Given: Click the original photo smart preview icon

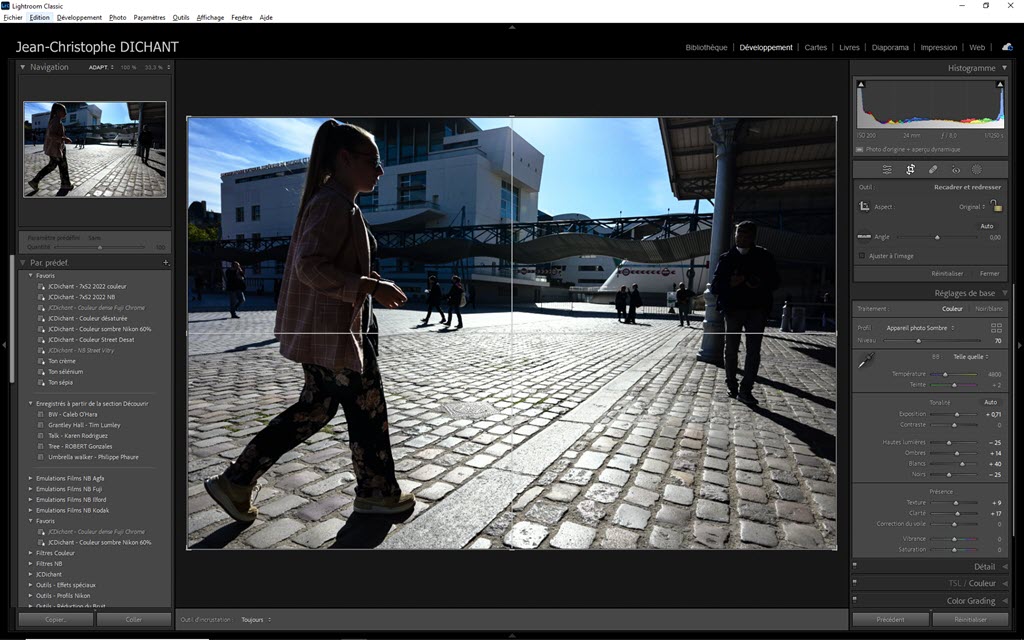Looking at the screenshot, I should pyautogui.click(x=859, y=150).
